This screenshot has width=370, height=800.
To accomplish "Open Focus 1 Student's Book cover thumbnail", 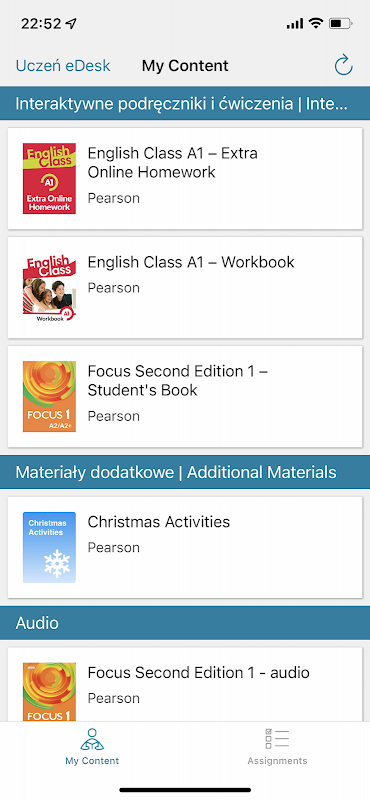I will 50,396.
